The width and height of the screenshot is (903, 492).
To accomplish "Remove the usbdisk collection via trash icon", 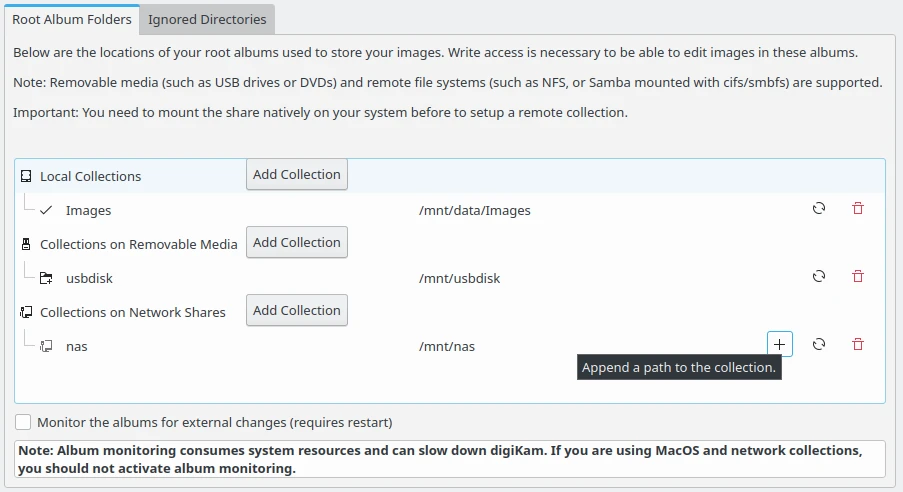I will point(857,277).
